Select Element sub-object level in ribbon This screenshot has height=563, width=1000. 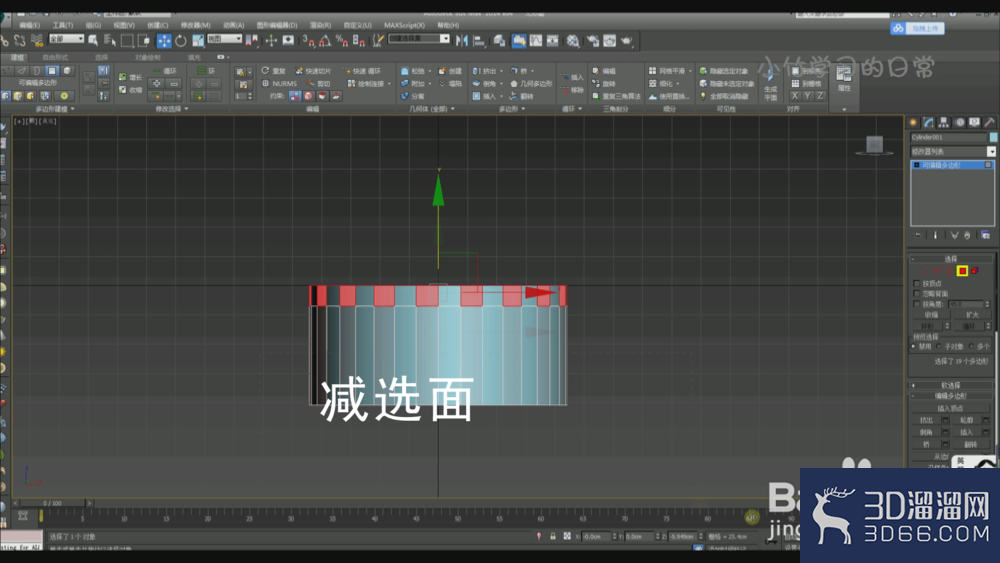click(x=67, y=71)
